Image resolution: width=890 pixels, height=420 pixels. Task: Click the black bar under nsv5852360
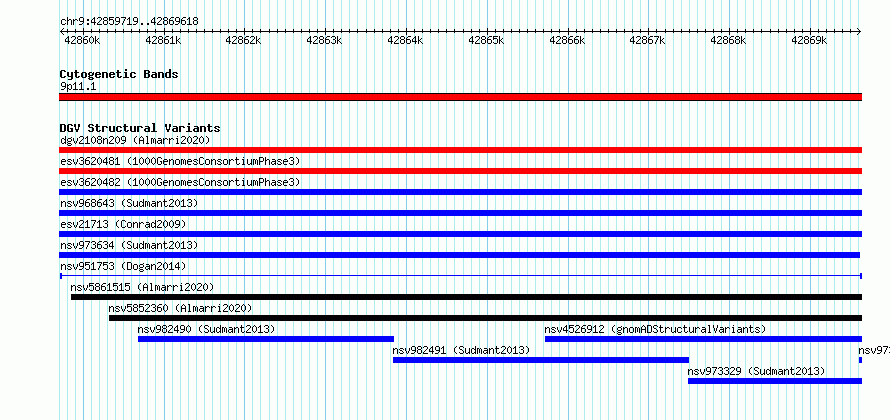(485, 318)
